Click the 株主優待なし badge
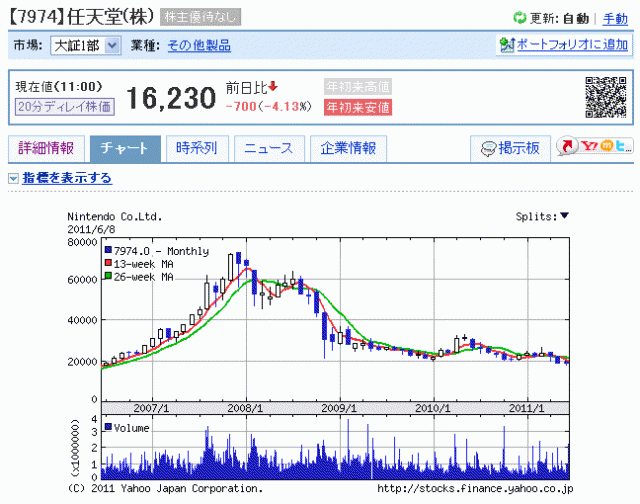This screenshot has width=640, height=504. coord(200,17)
